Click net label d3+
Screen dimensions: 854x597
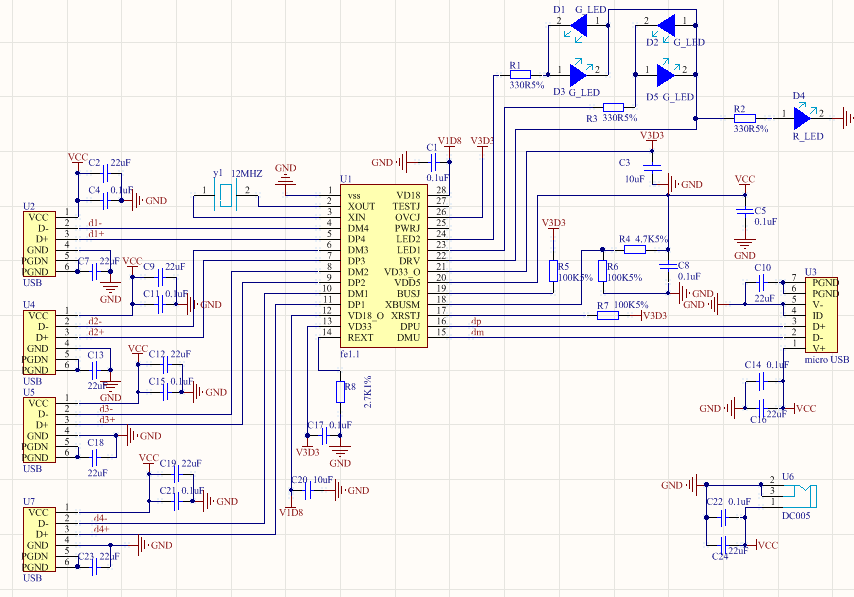(107, 419)
